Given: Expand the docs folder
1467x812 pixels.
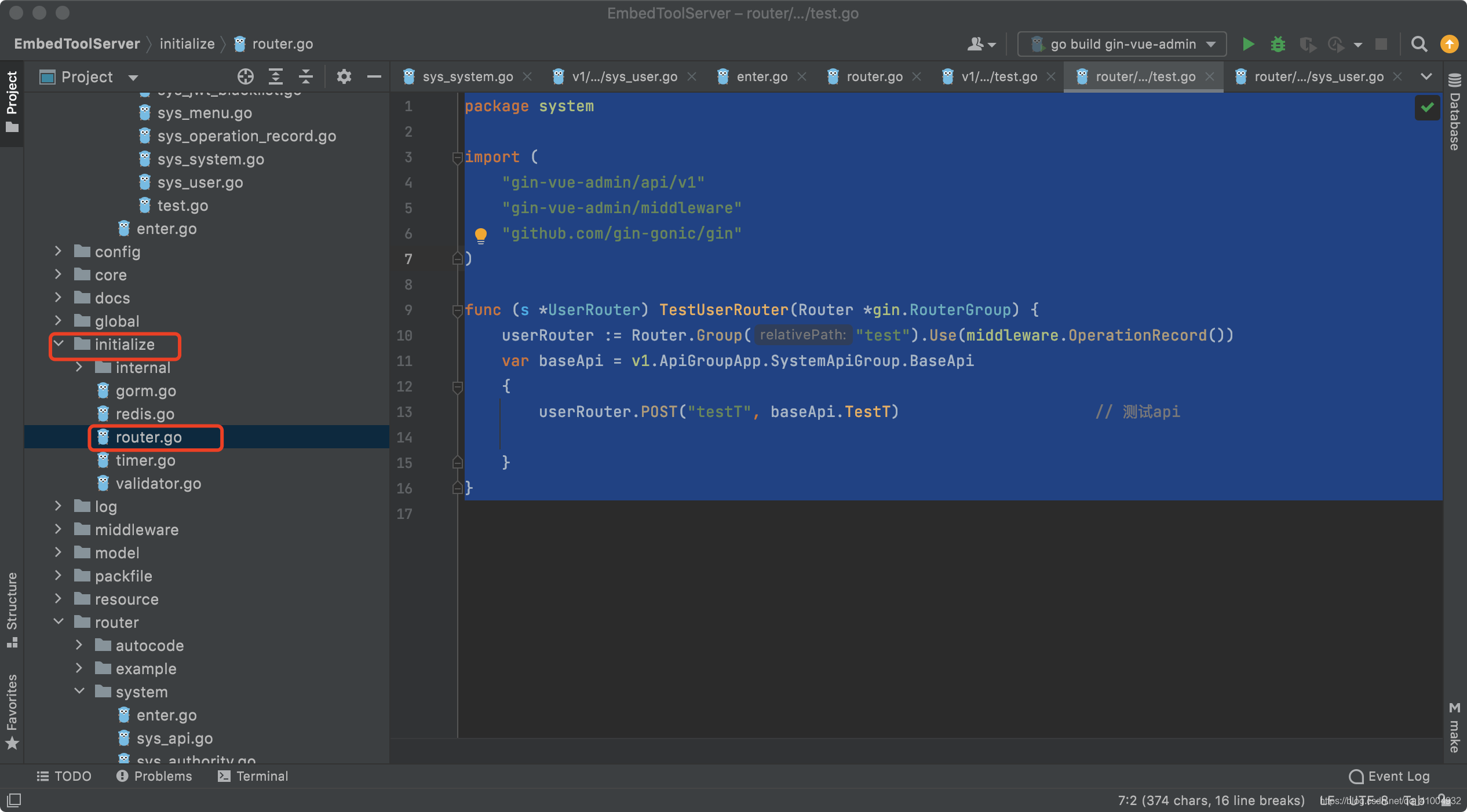Looking at the screenshot, I should tap(58, 298).
